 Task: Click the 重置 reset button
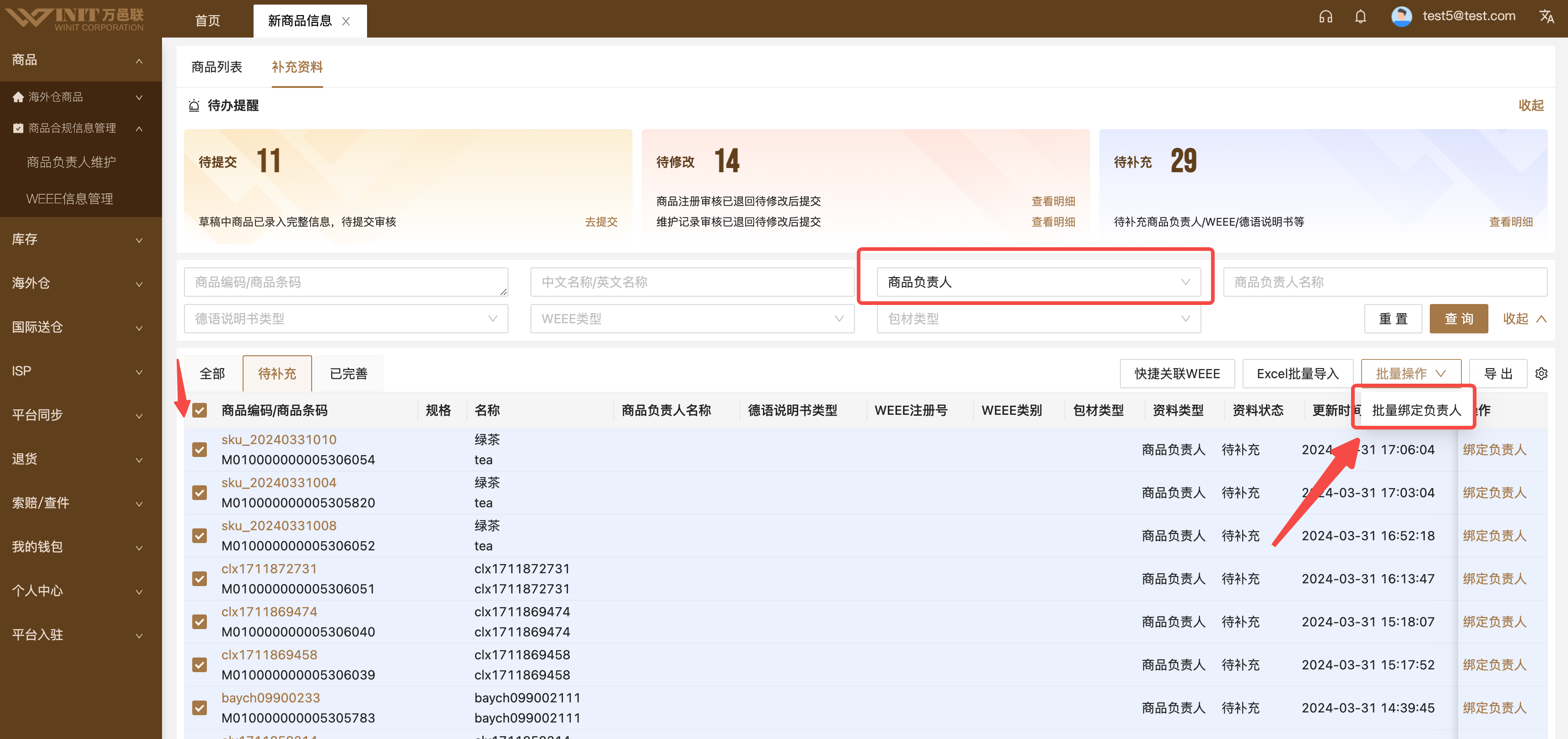[x=1393, y=318]
